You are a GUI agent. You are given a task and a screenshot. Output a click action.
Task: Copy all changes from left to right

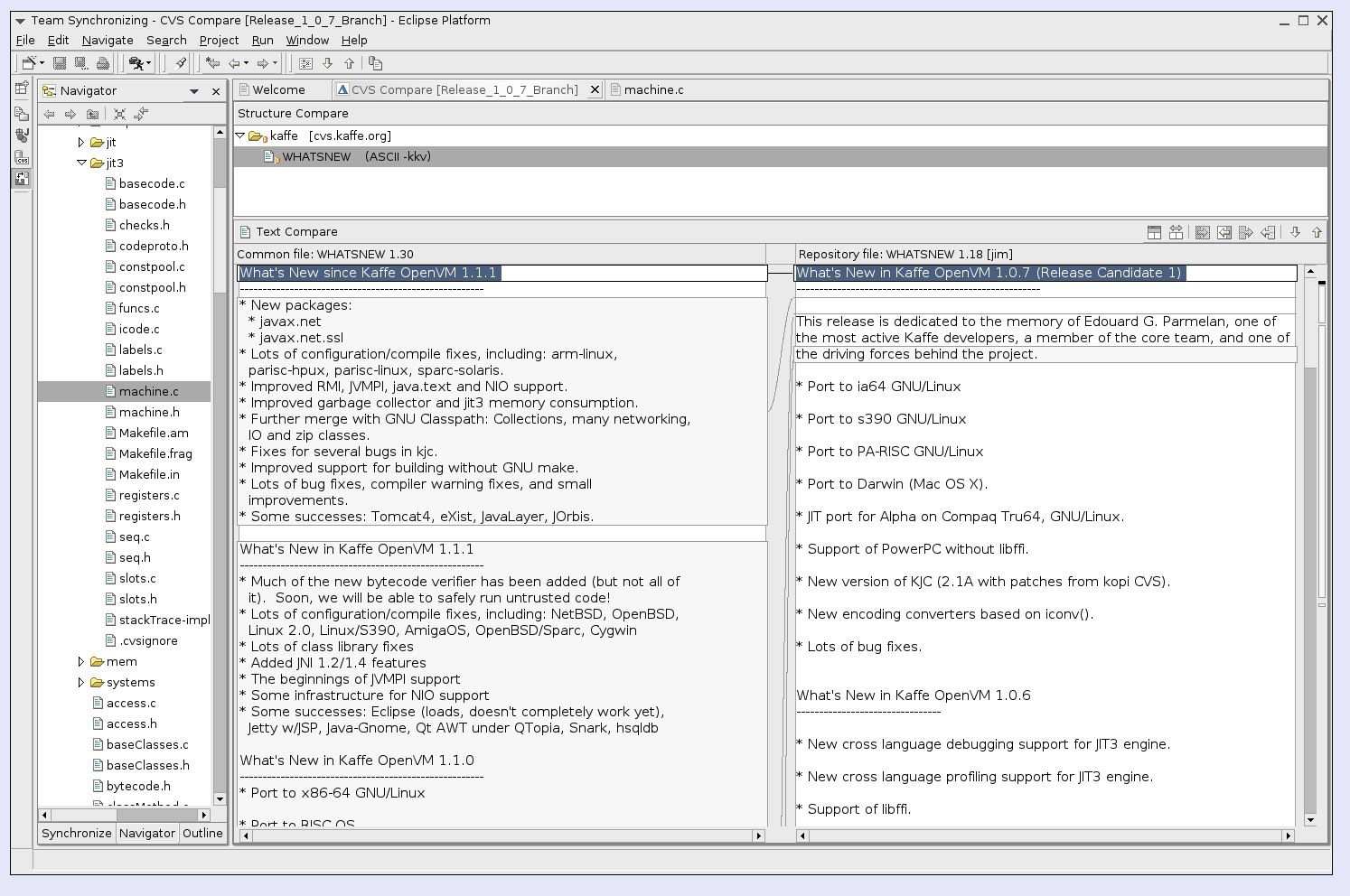point(1203,232)
